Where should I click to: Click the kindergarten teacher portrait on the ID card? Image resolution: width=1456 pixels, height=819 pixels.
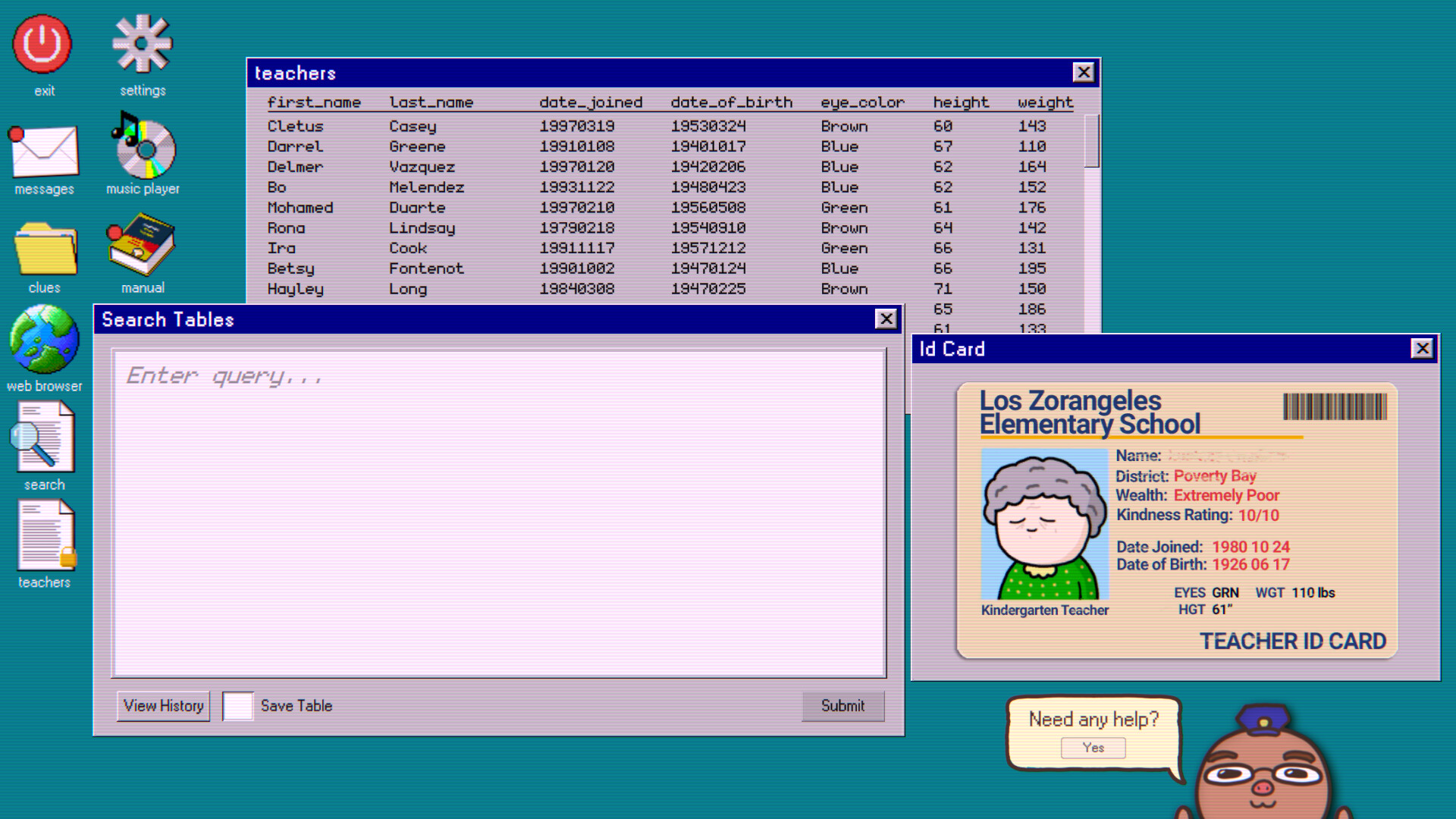(x=1044, y=523)
